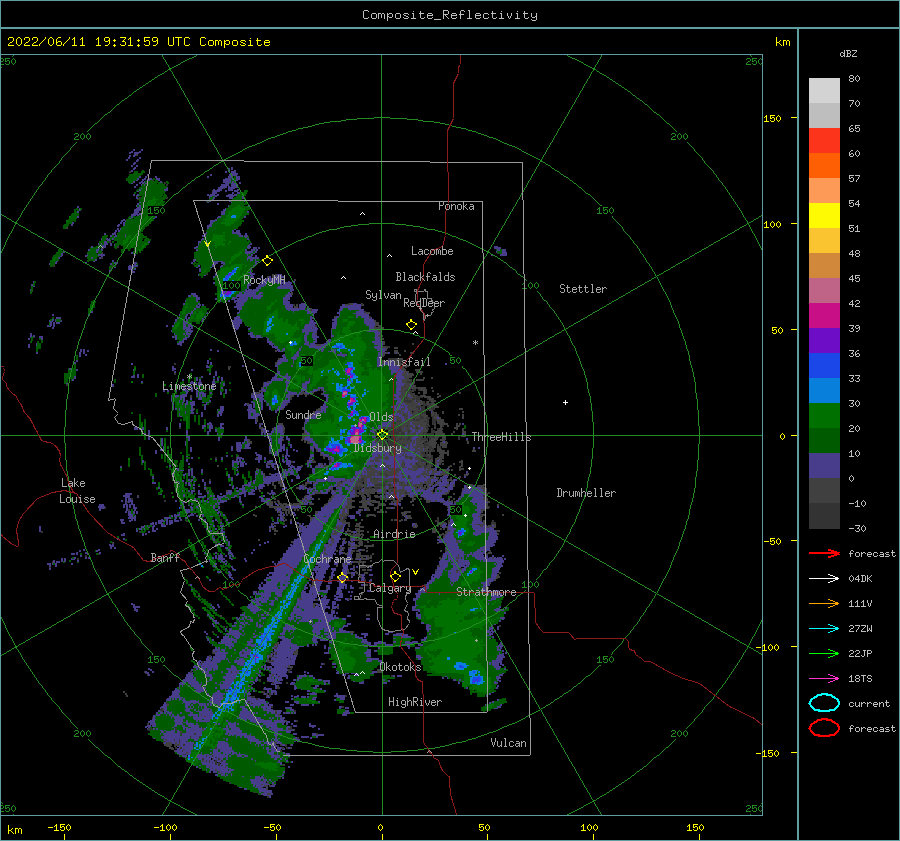Click the white plus marker east of ThreeHills
Image resolution: width=900 pixels, height=841 pixels.
(565, 402)
